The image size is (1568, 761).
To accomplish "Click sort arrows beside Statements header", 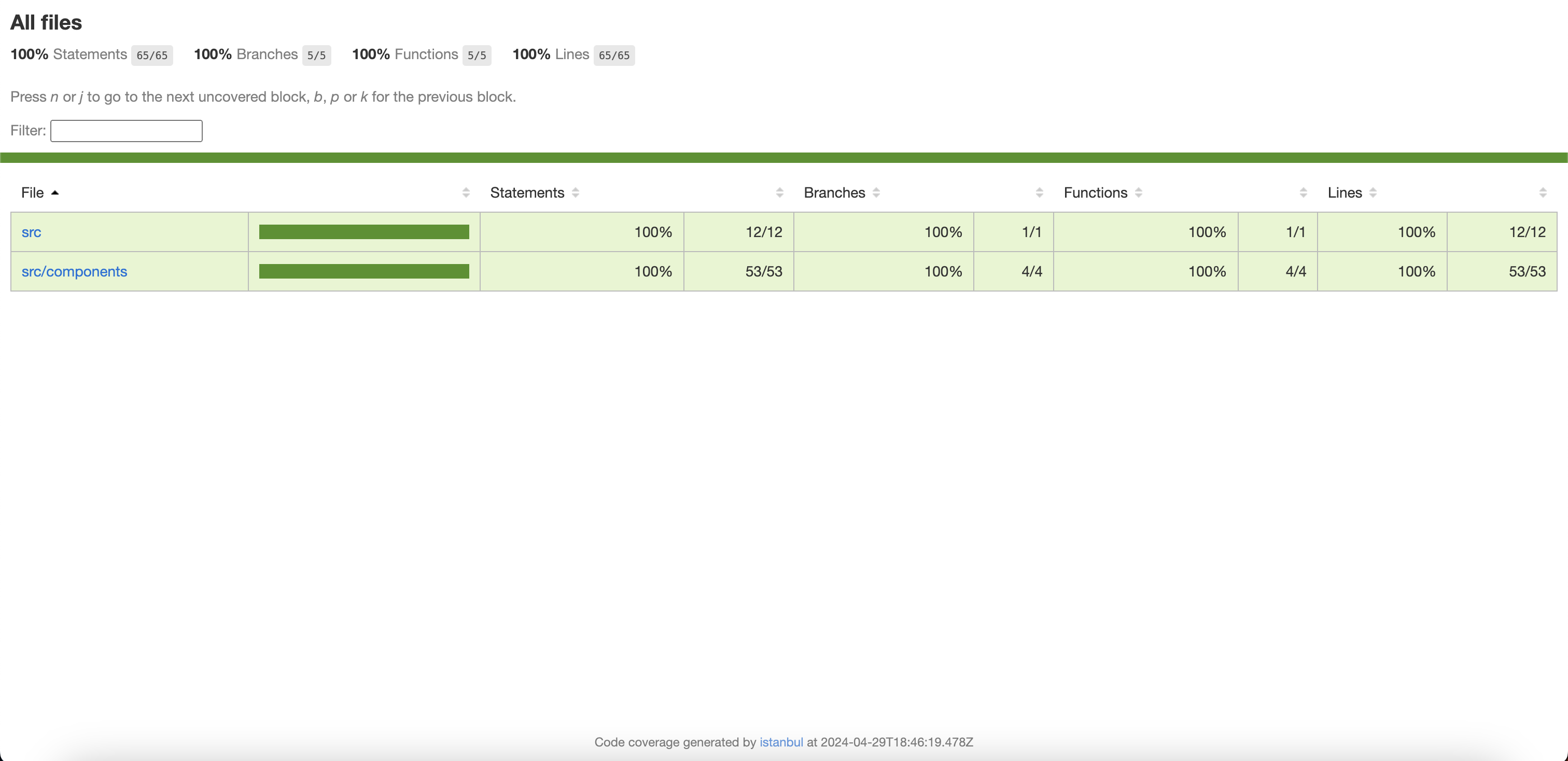I will pos(575,192).
